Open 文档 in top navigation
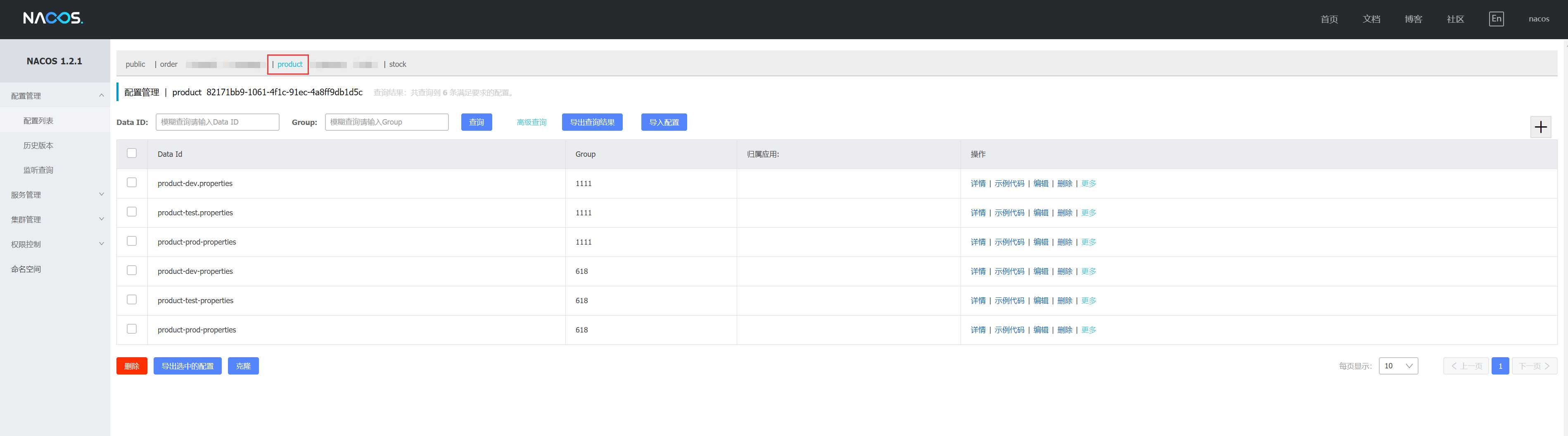Screen dimensions: 1568x436 (1371, 19)
